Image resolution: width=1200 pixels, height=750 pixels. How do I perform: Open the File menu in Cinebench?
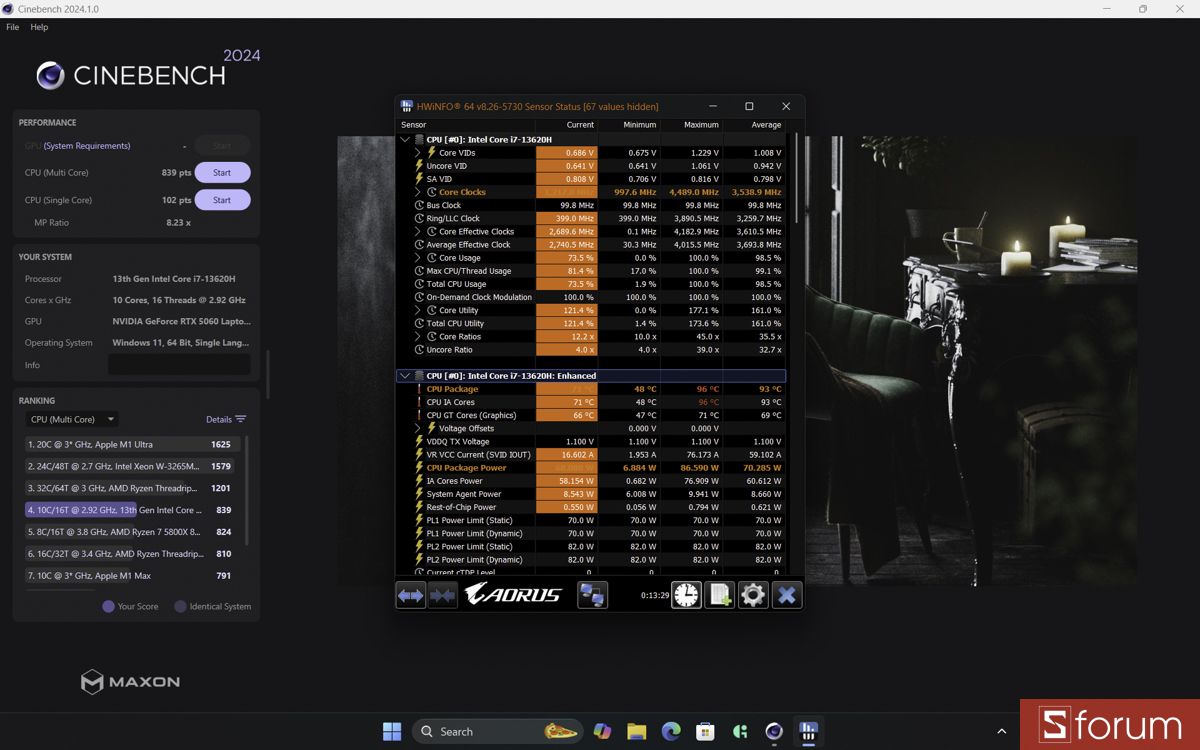(12, 27)
